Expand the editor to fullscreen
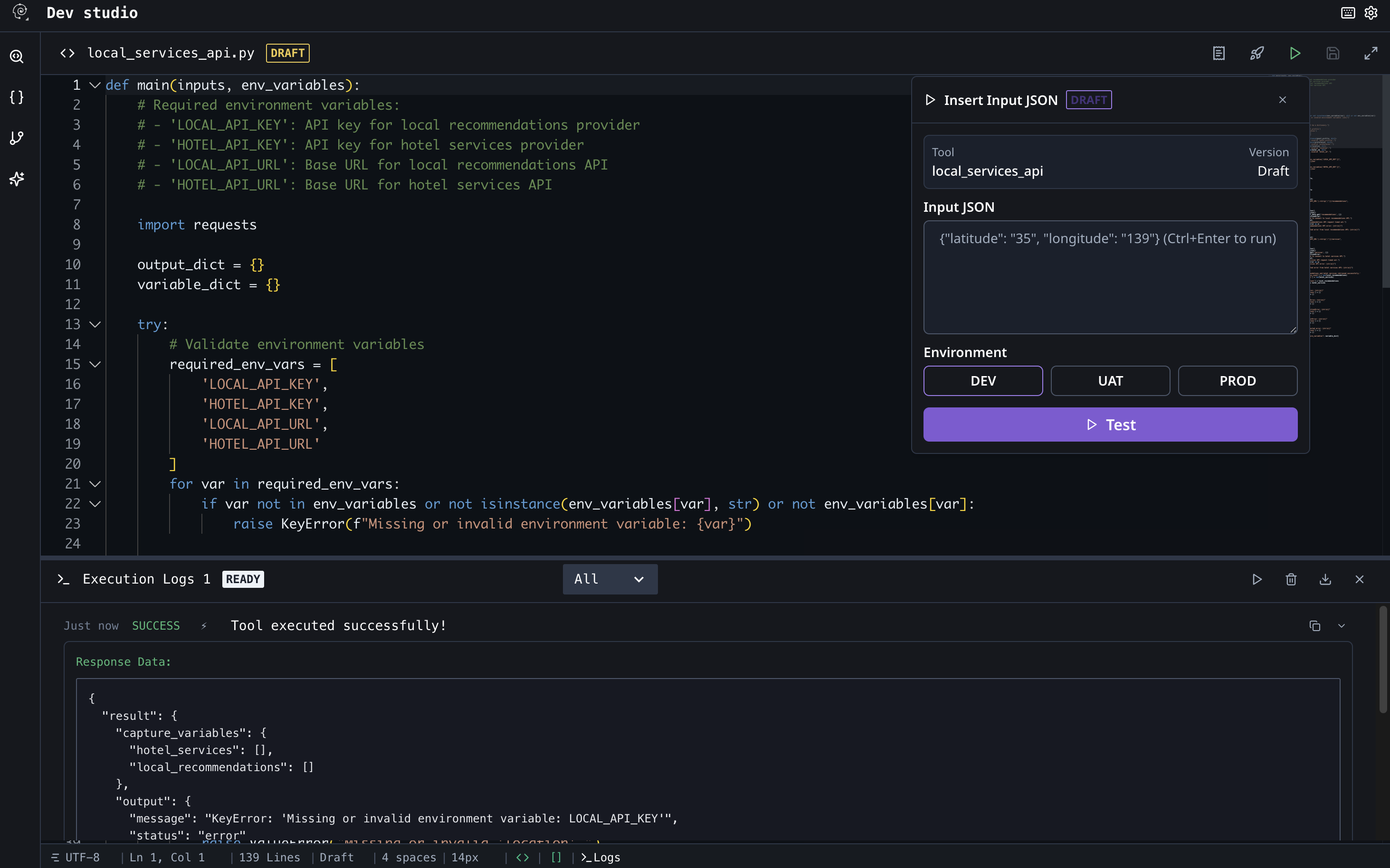Viewport: 1390px width, 868px height. pyautogui.click(x=1371, y=53)
